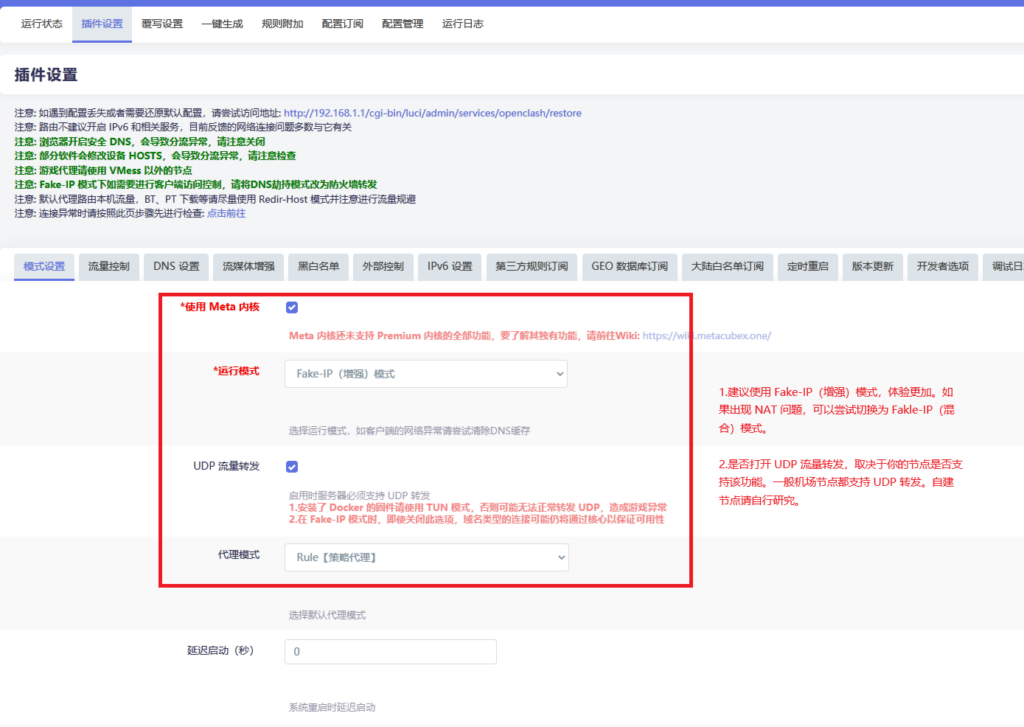1024x727 pixels.
Task: Open the 版本更新 sub-tab
Action: 872,266
